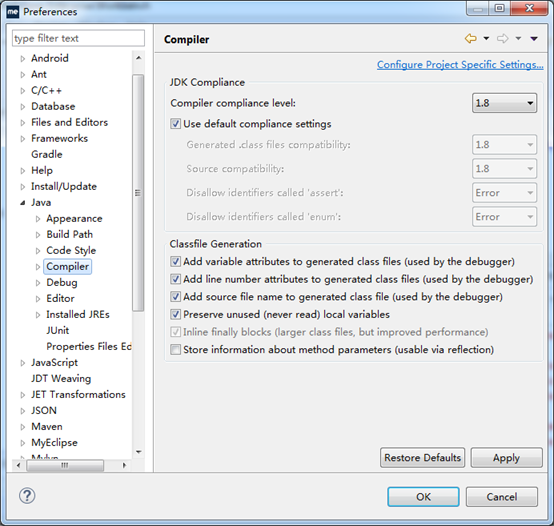
Task: Select the MyEclipse tree item
Action: point(54,443)
